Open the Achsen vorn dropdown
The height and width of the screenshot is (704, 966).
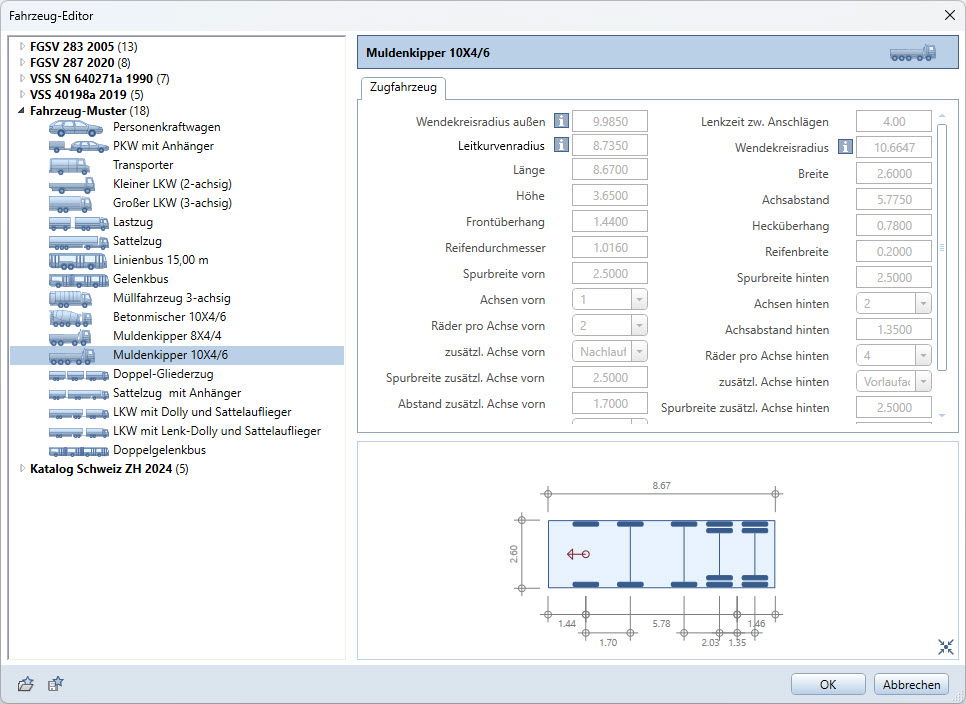[x=639, y=300]
